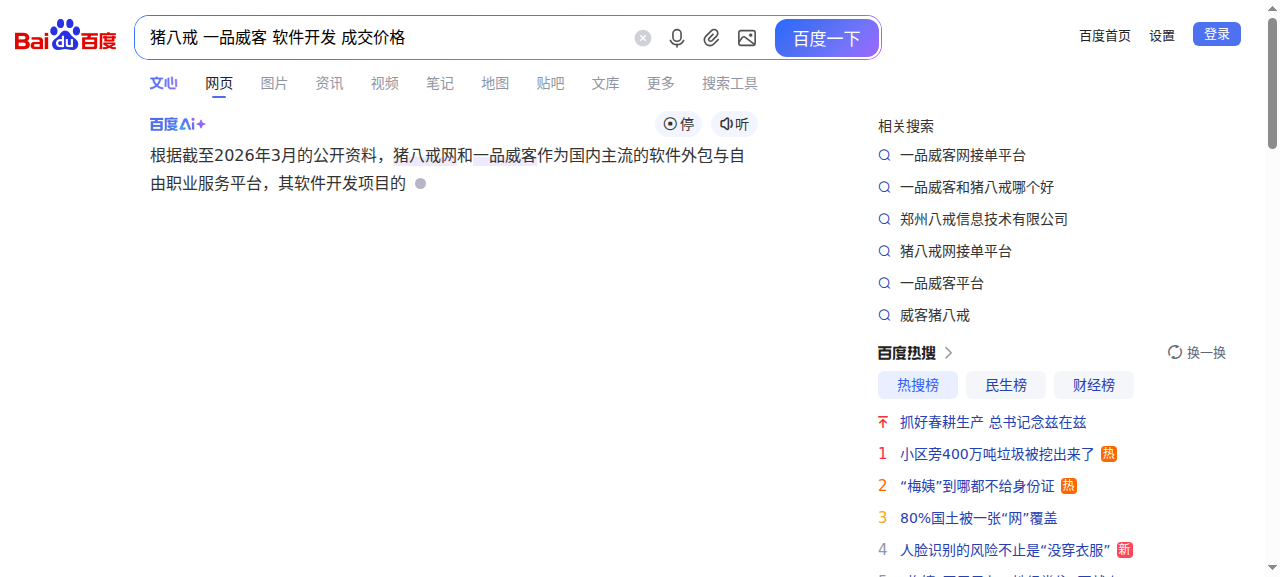Screen dimensions: 1280x577
Task: Open image search camera icon
Action: (x=746, y=38)
